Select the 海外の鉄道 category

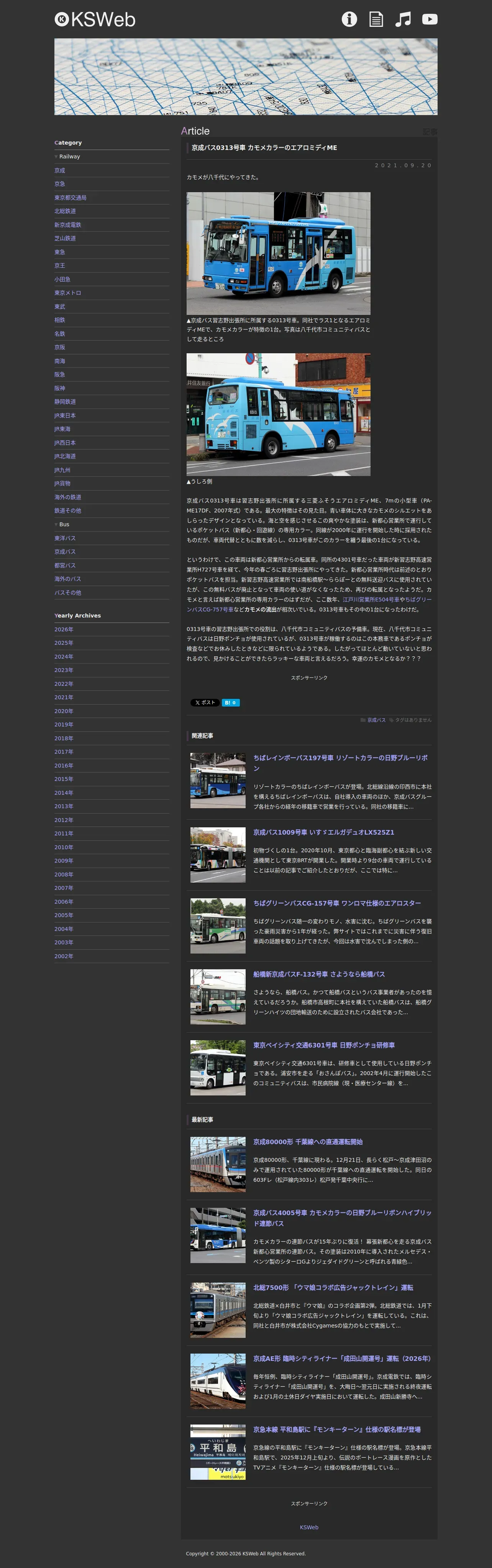click(x=67, y=497)
